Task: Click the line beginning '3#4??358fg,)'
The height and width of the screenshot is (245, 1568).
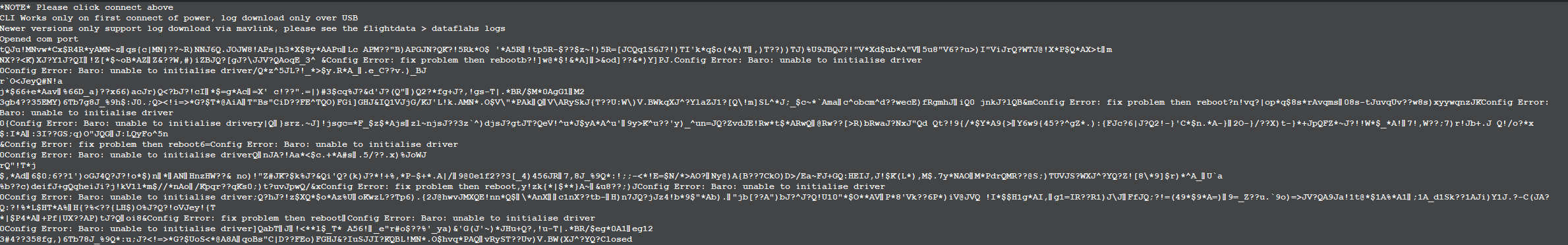Action: coord(316,239)
